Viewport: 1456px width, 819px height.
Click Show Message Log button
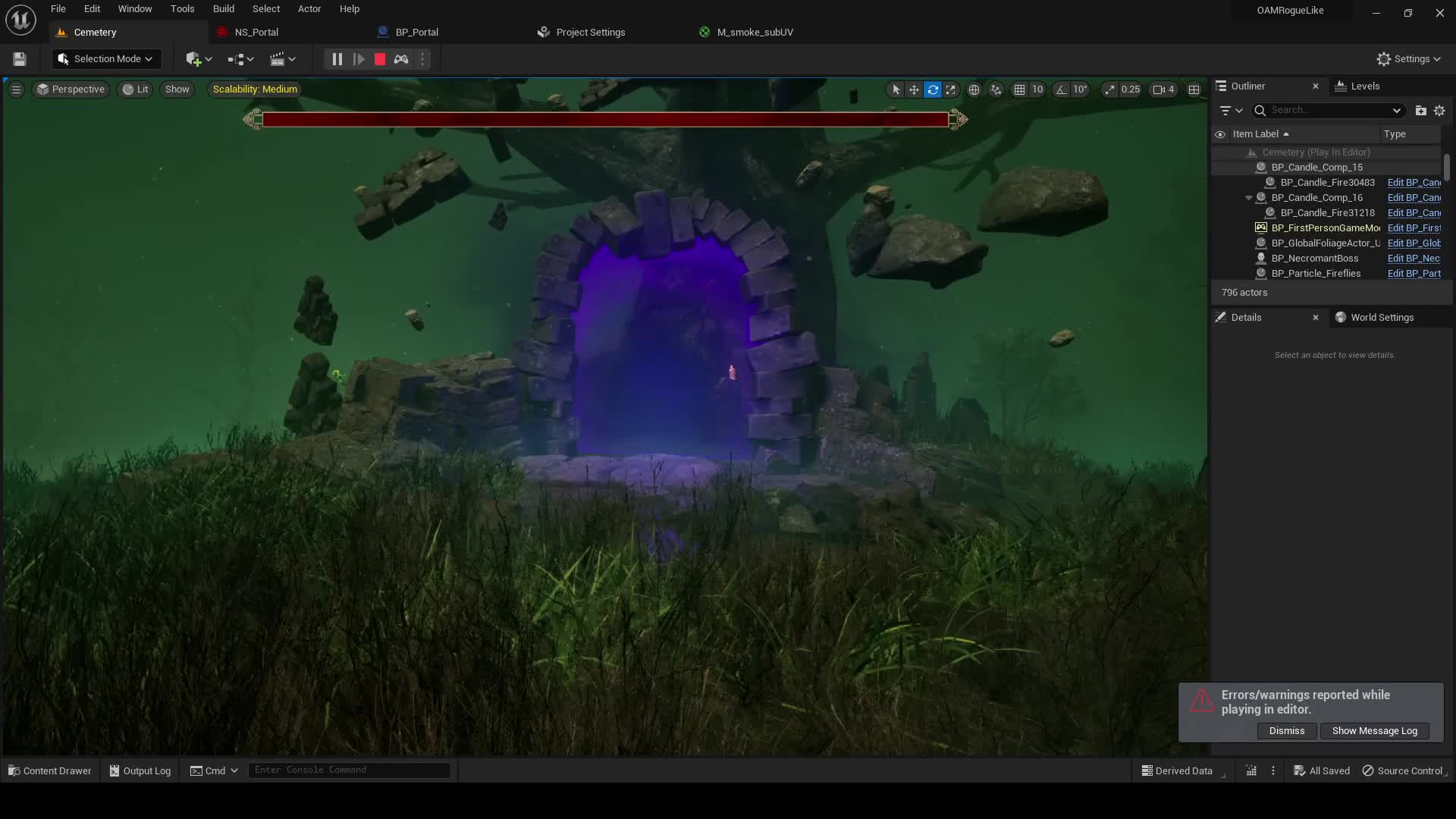pyautogui.click(x=1374, y=731)
